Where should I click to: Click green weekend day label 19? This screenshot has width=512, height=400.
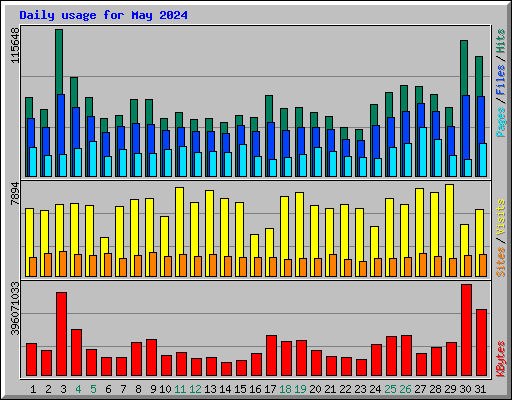click(x=301, y=389)
